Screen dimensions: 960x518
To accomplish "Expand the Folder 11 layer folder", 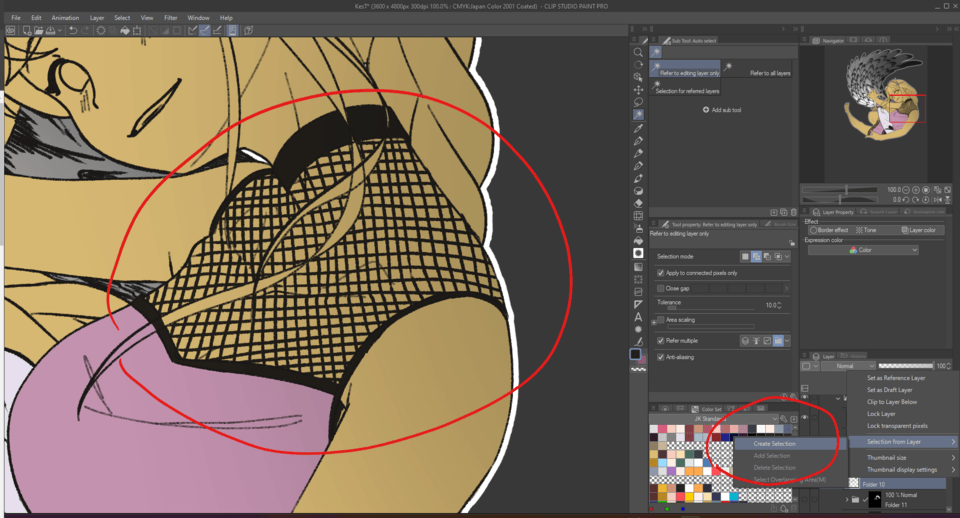I will pyautogui.click(x=847, y=500).
